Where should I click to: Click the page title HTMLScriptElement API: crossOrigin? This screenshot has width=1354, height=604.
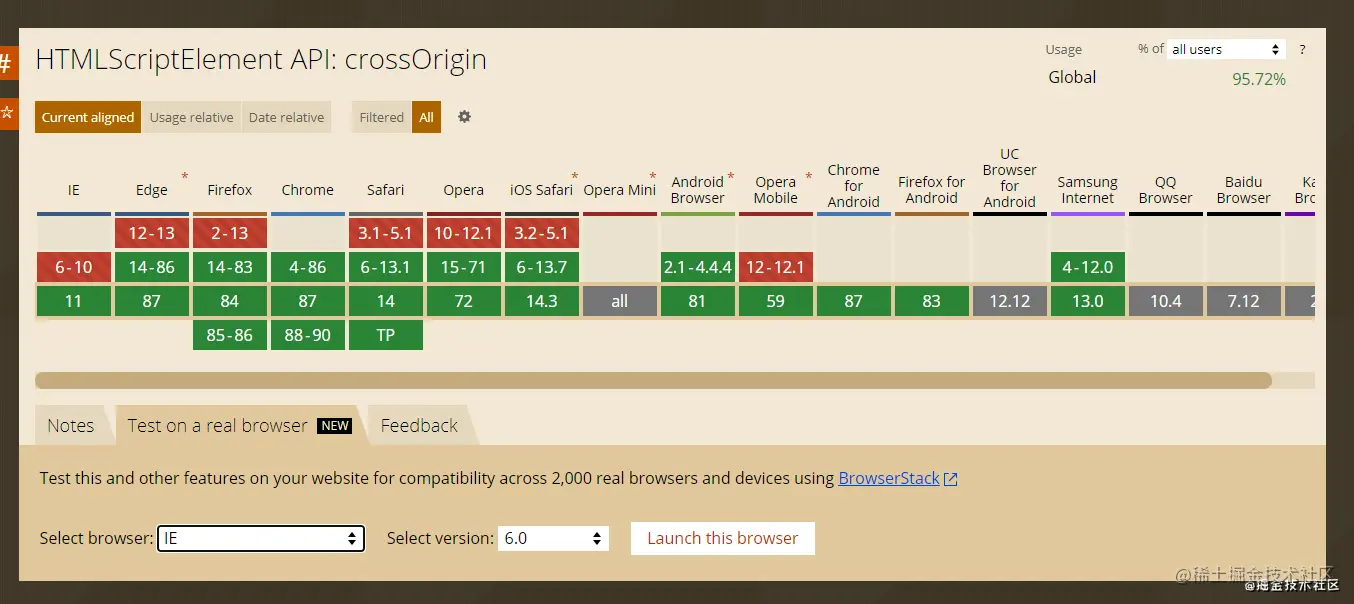pyautogui.click(x=261, y=59)
